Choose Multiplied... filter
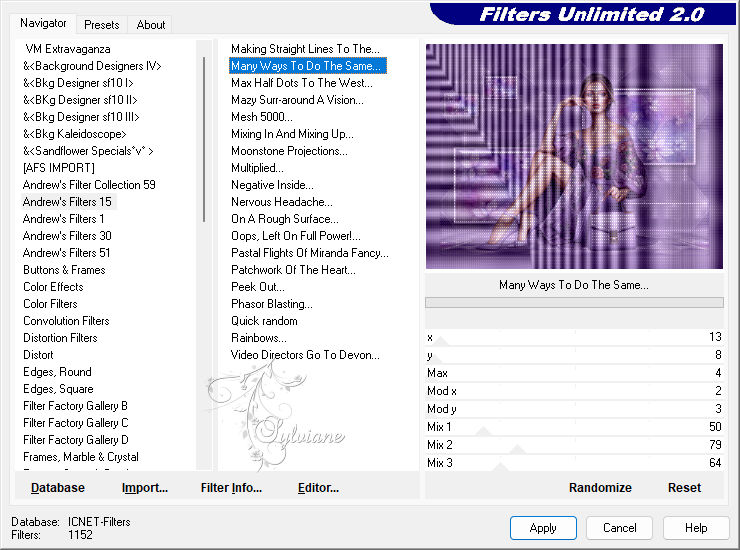Screen dimensions: 740x550 click(x=257, y=168)
